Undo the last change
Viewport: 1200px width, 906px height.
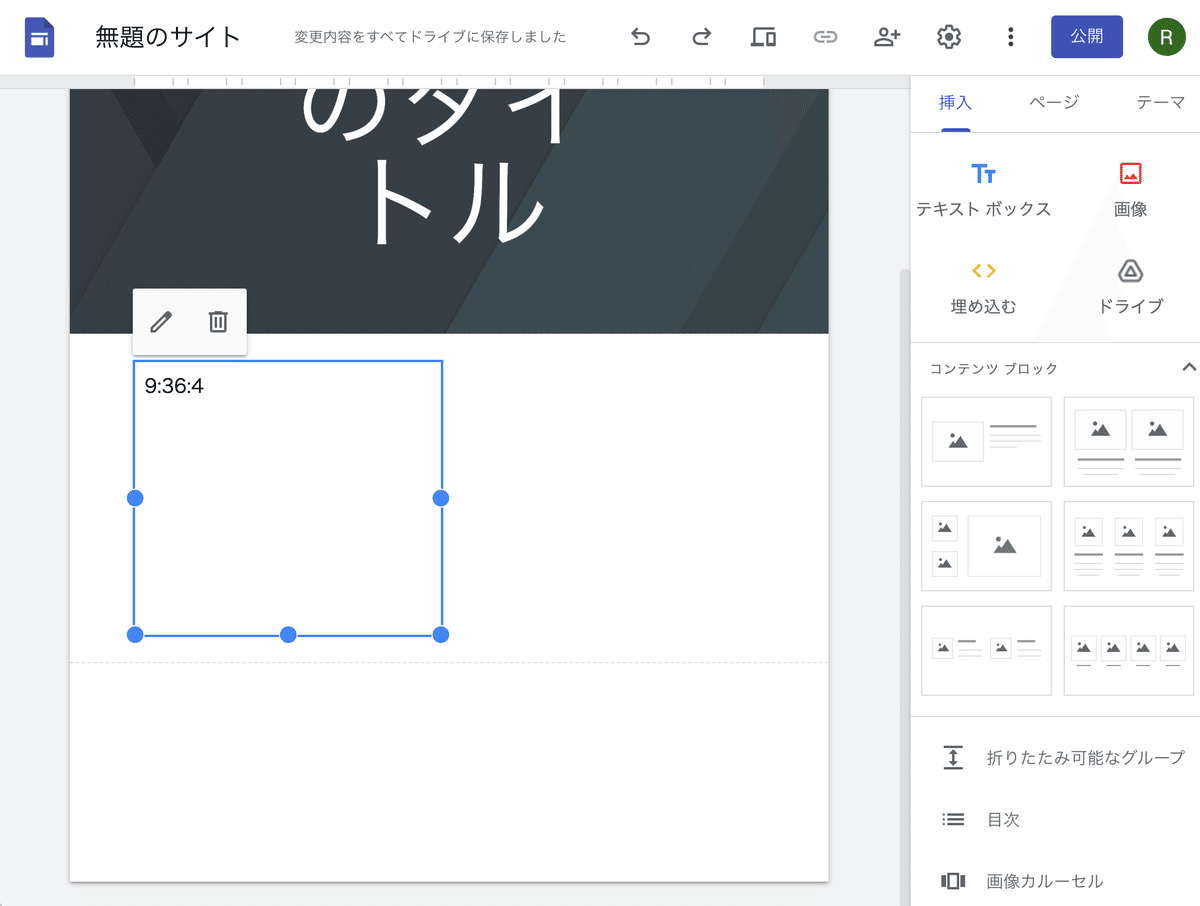point(641,38)
